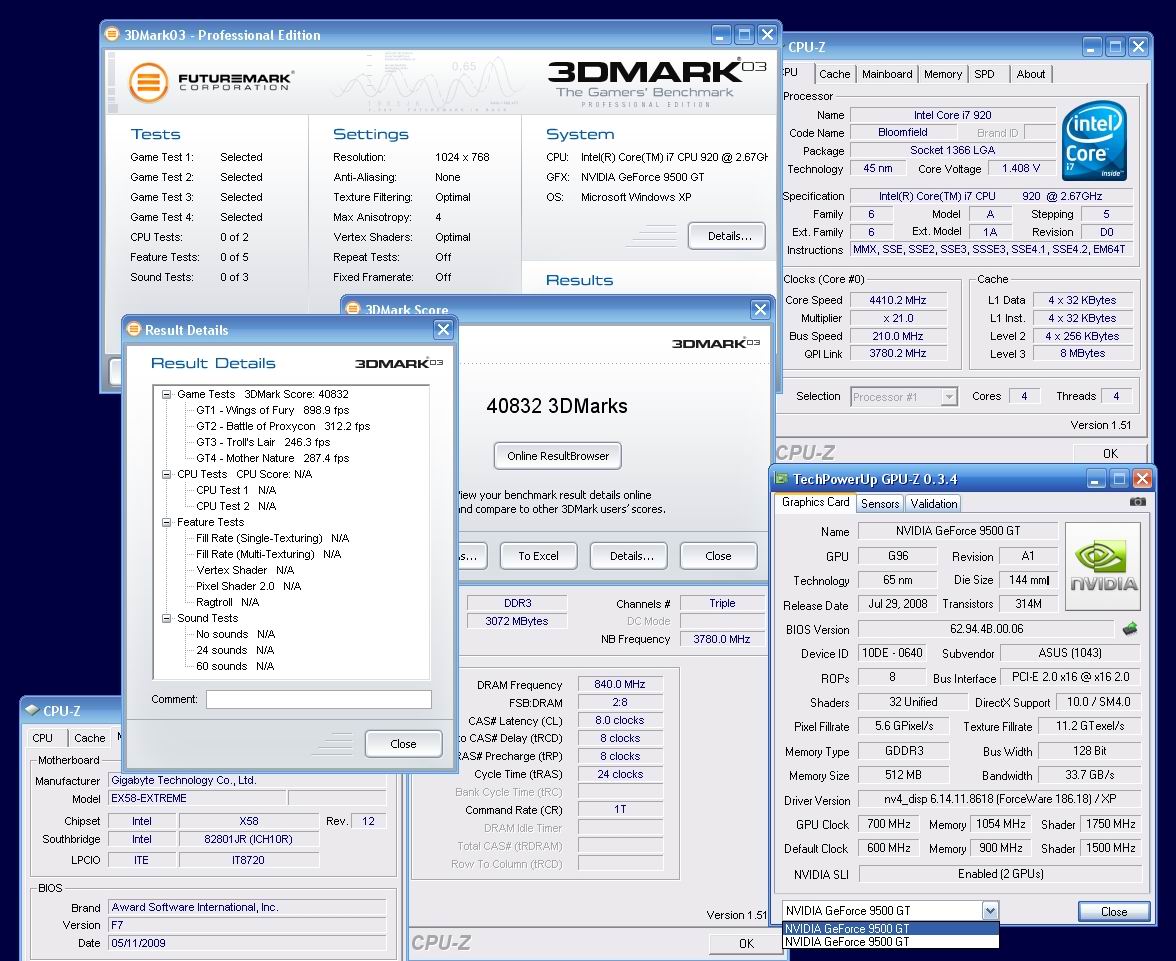Click the System Details button in 3DMark03
This screenshot has height=961, width=1176.
point(729,236)
